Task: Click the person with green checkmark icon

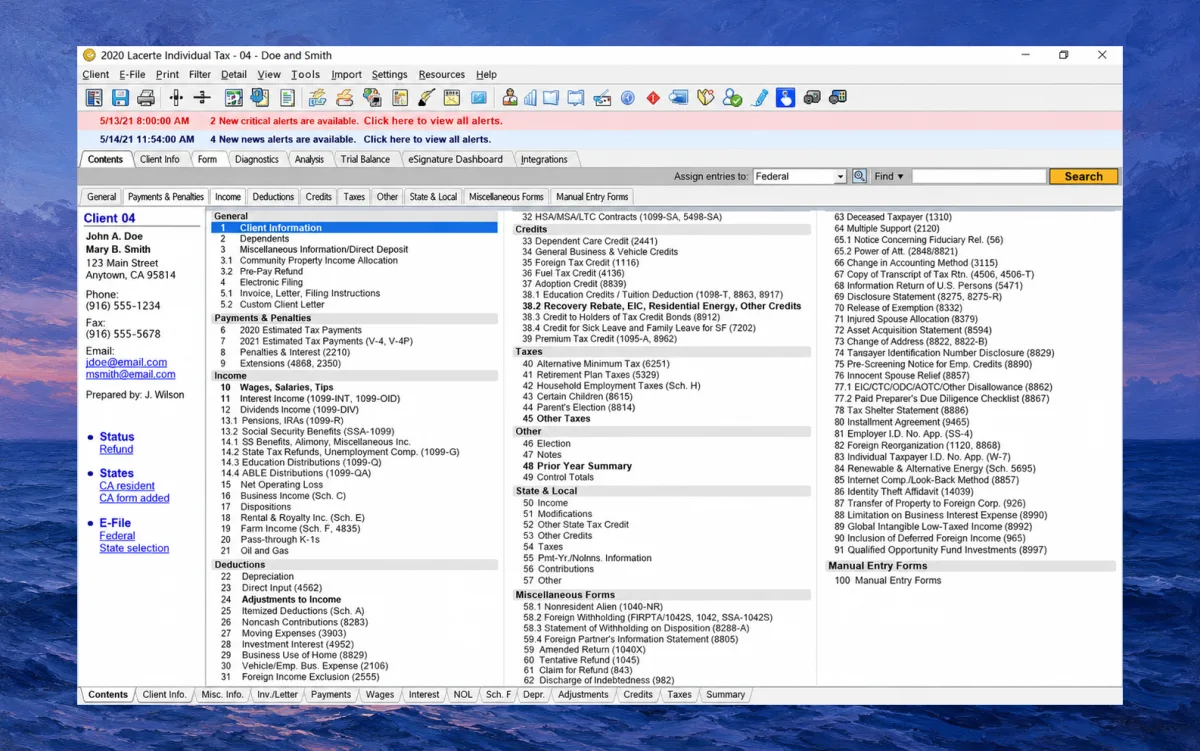Action: click(732, 97)
